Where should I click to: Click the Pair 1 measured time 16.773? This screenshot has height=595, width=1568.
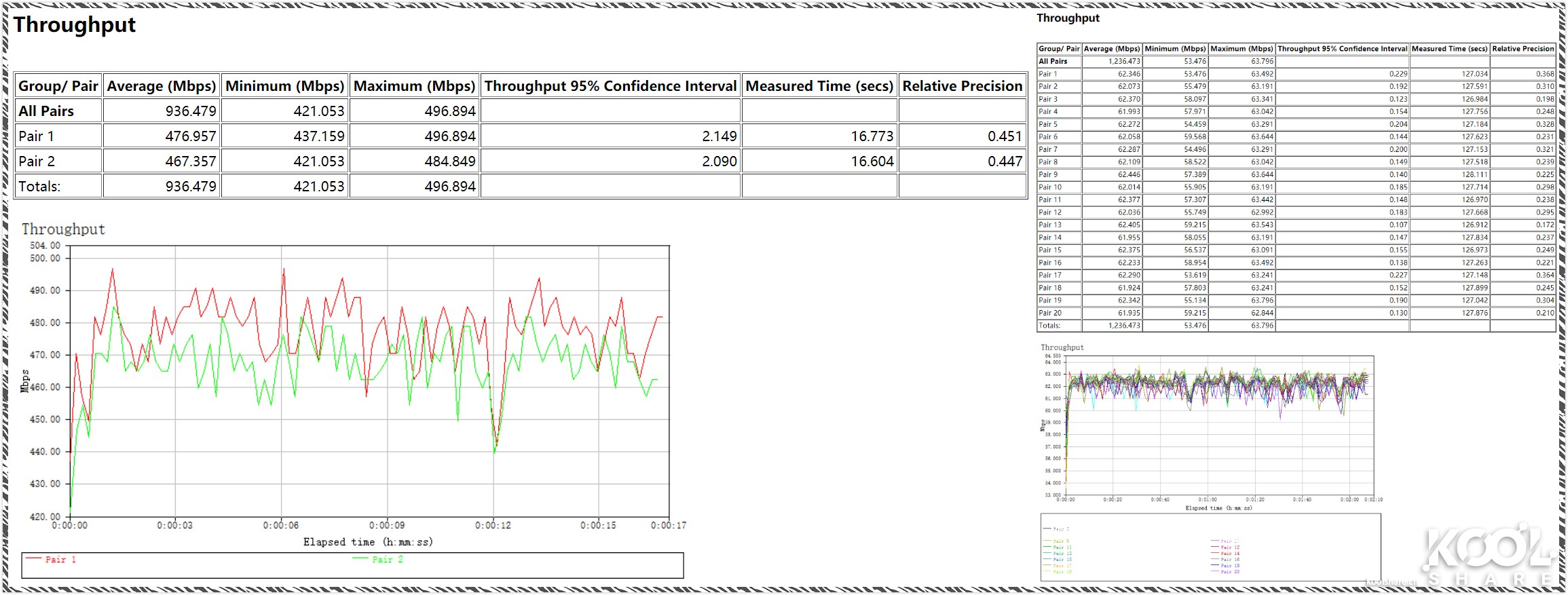click(872, 136)
